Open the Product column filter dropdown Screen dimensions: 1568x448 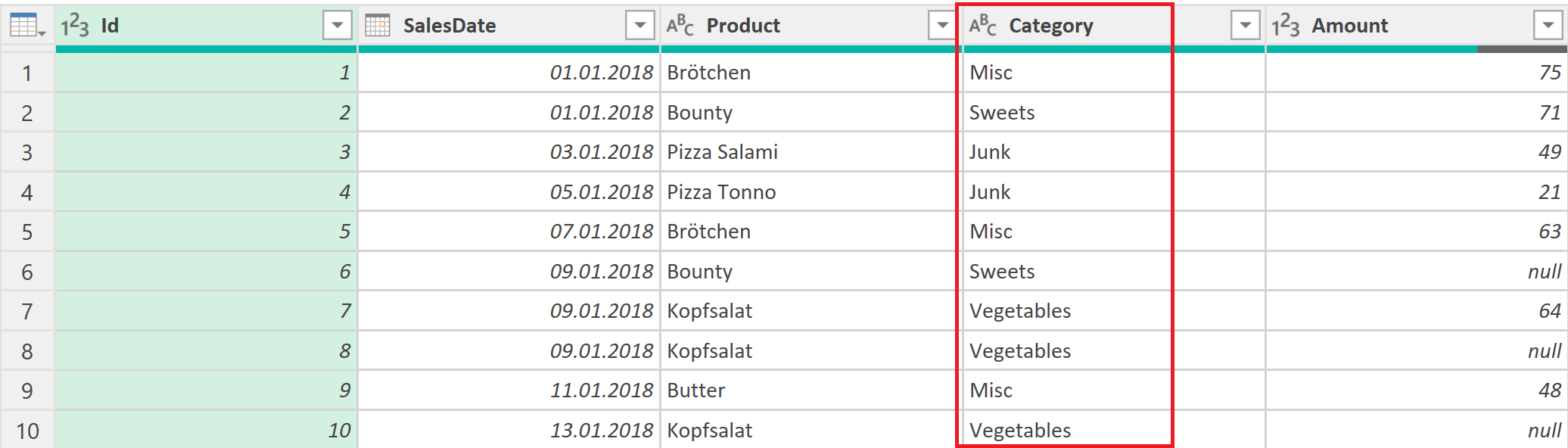point(942,26)
